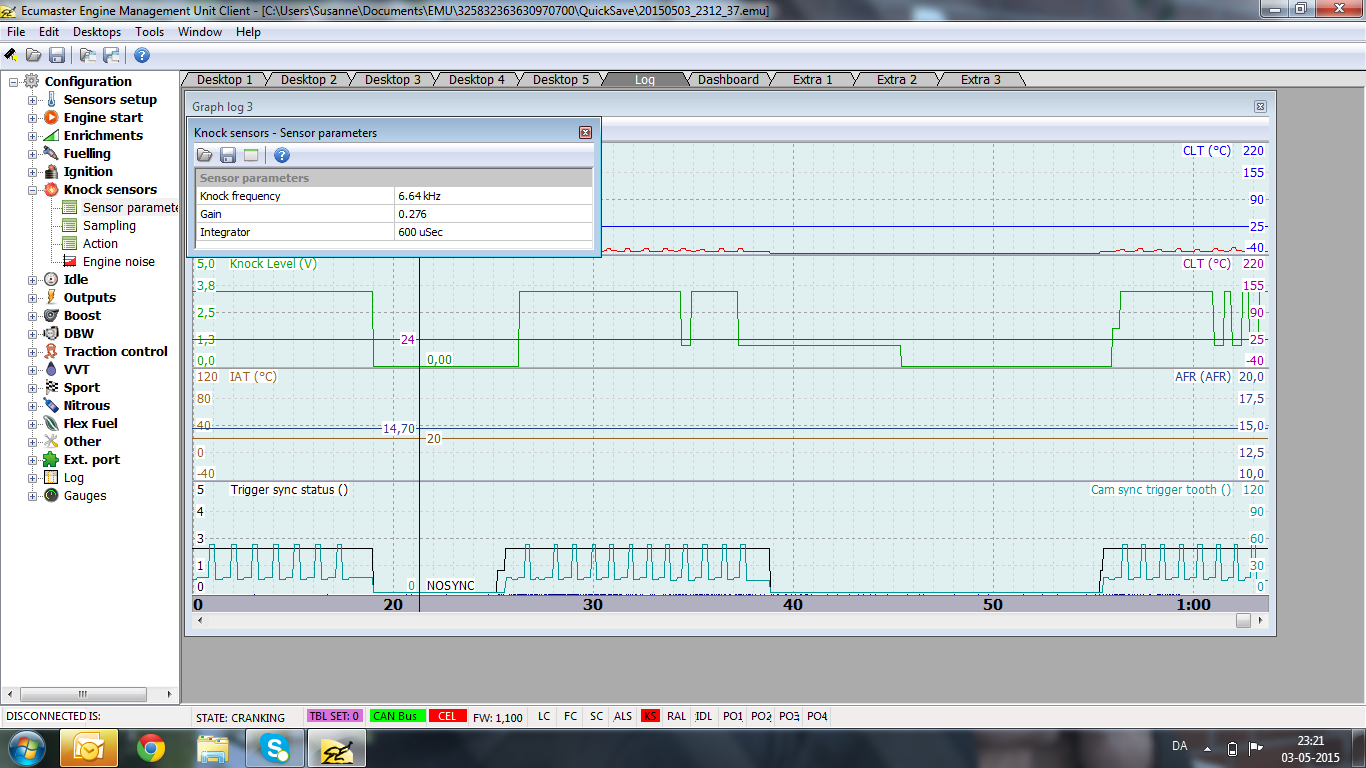Select Sampling under Knock sensors
Viewport: 1366px width, 768px height.
click(x=109, y=226)
